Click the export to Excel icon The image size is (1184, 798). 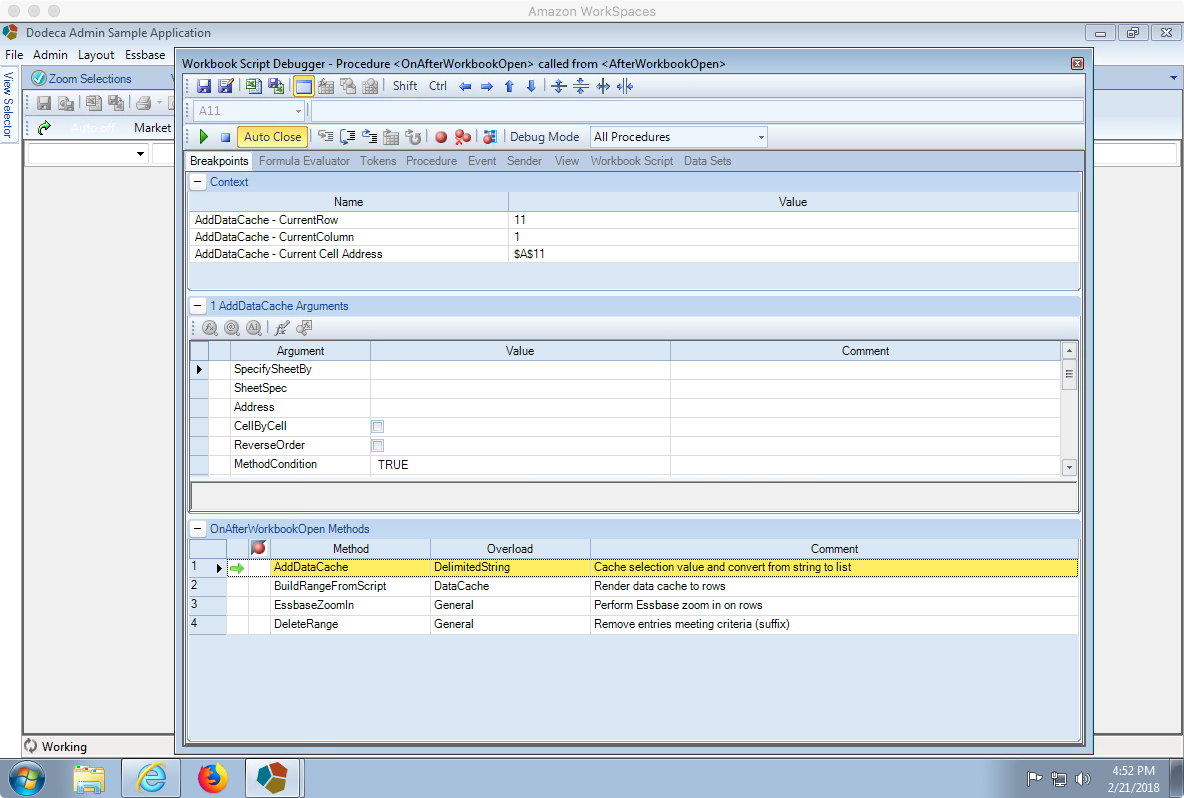(254, 86)
